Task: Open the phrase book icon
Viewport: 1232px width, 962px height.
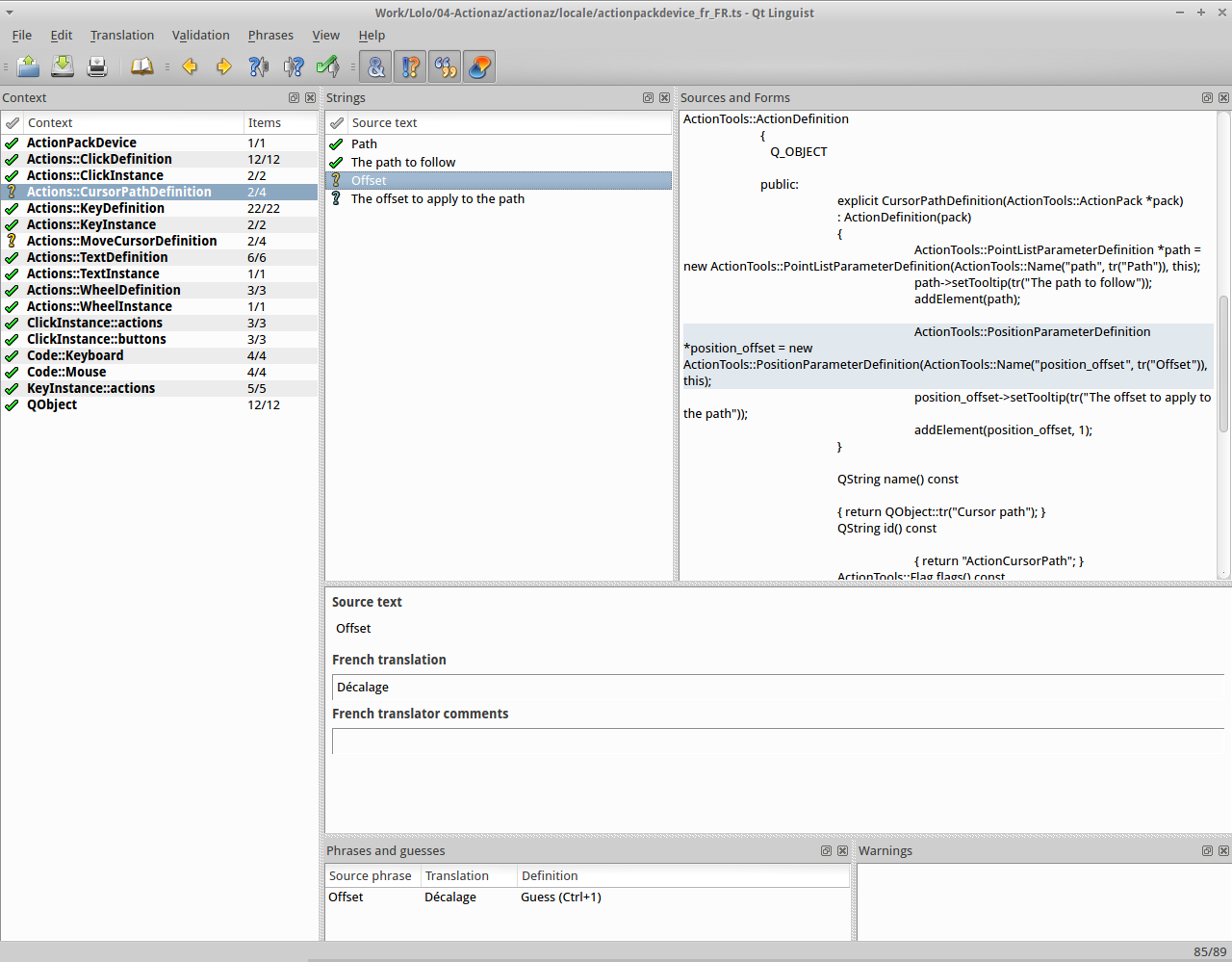Action: click(x=142, y=66)
